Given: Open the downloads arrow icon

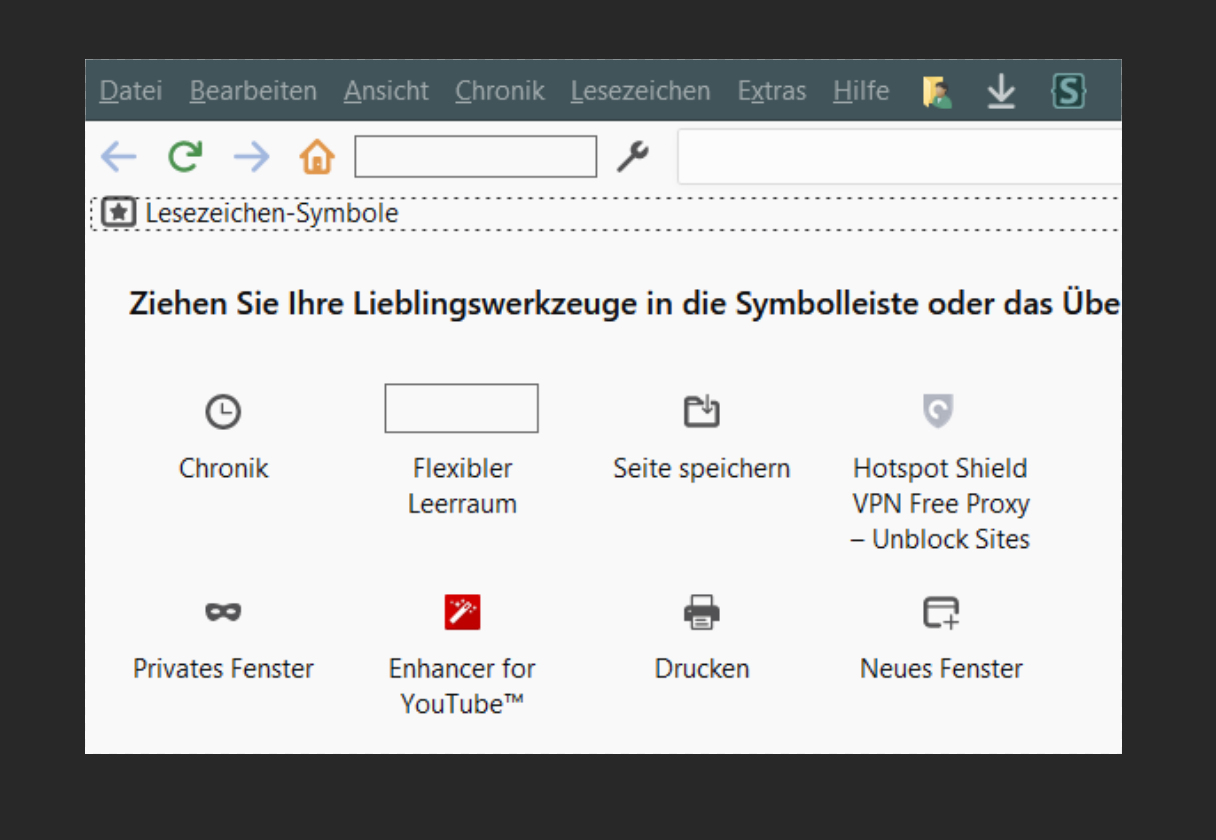Looking at the screenshot, I should [1001, 92].
